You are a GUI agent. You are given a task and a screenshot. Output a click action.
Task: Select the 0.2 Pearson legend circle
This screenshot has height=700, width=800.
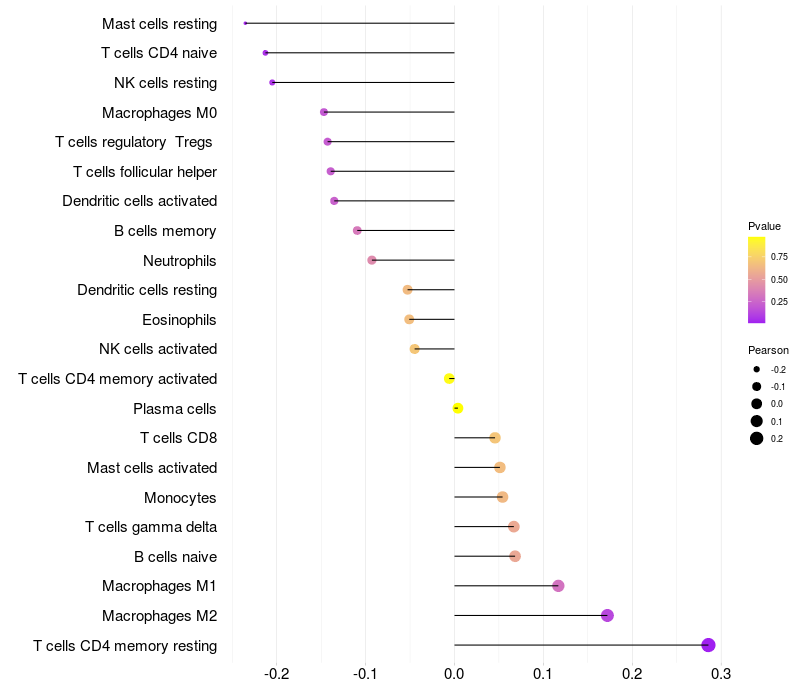click(757, 438)
